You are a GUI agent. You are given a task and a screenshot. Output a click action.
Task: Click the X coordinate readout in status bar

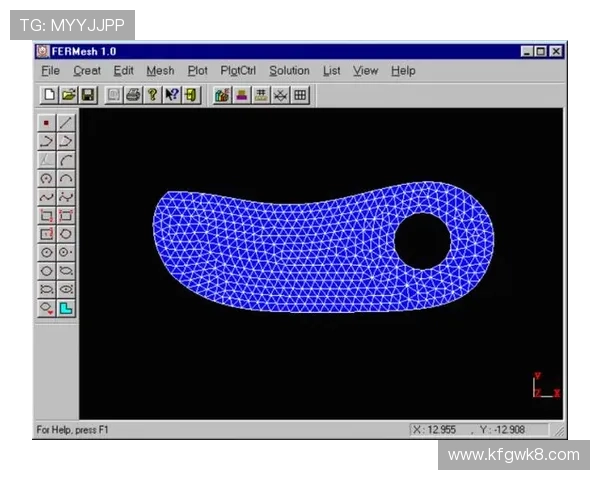pos(436,429)
